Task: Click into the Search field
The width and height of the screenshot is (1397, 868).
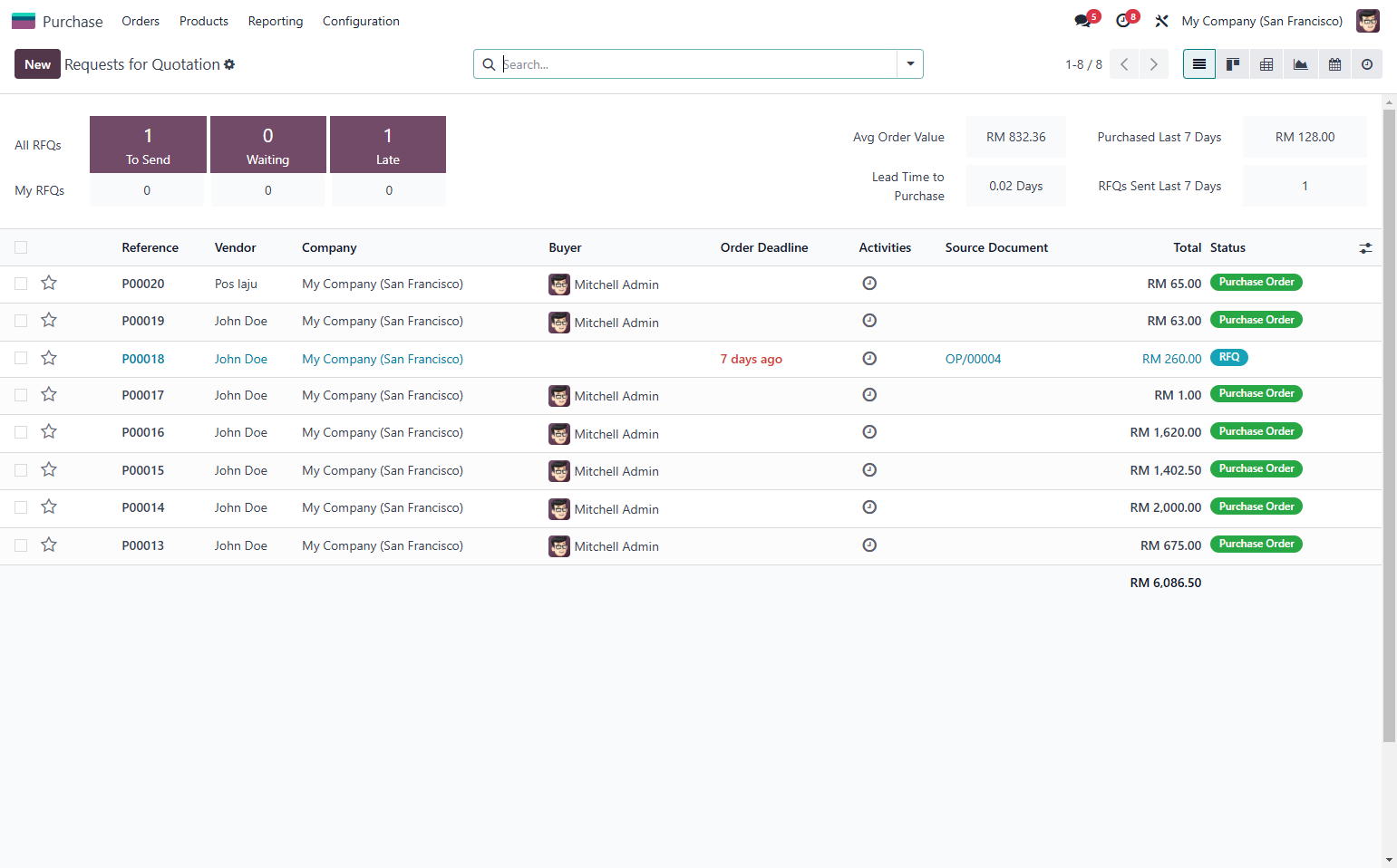Action: click(x=698, y=64)
